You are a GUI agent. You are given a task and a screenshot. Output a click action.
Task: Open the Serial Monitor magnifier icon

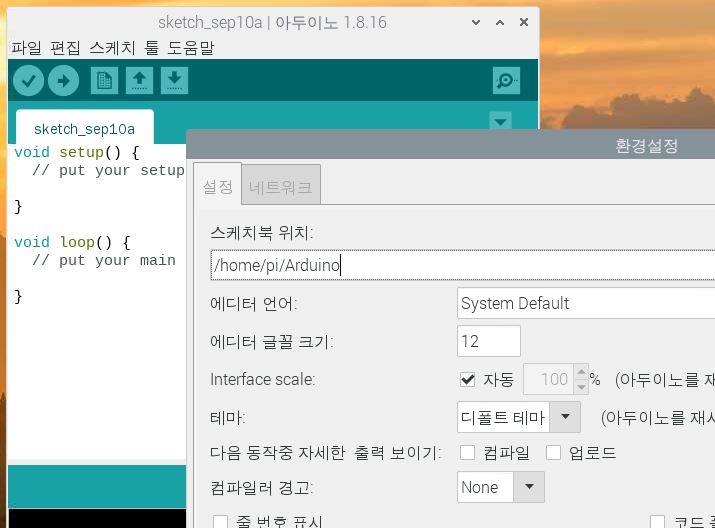506,81
